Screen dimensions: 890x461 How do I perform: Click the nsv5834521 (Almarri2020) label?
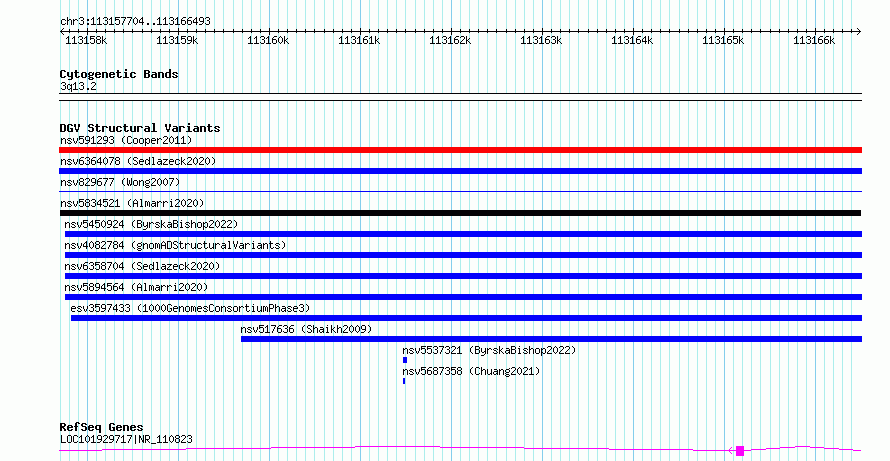point(132,203)
